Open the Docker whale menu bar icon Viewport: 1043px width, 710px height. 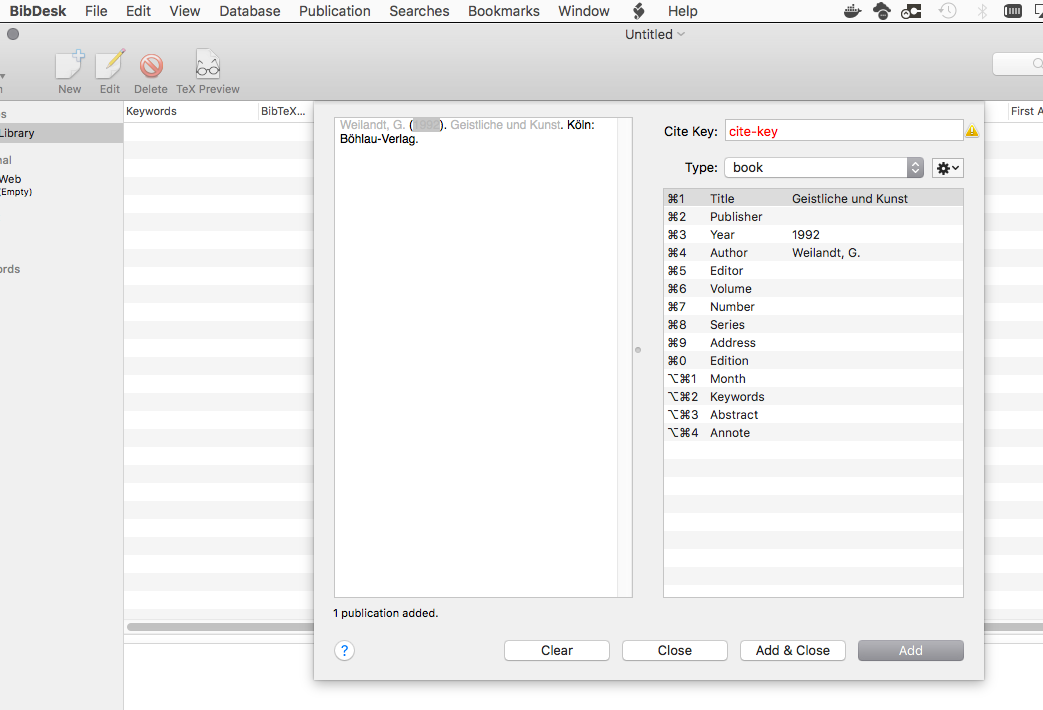[852, 11]
